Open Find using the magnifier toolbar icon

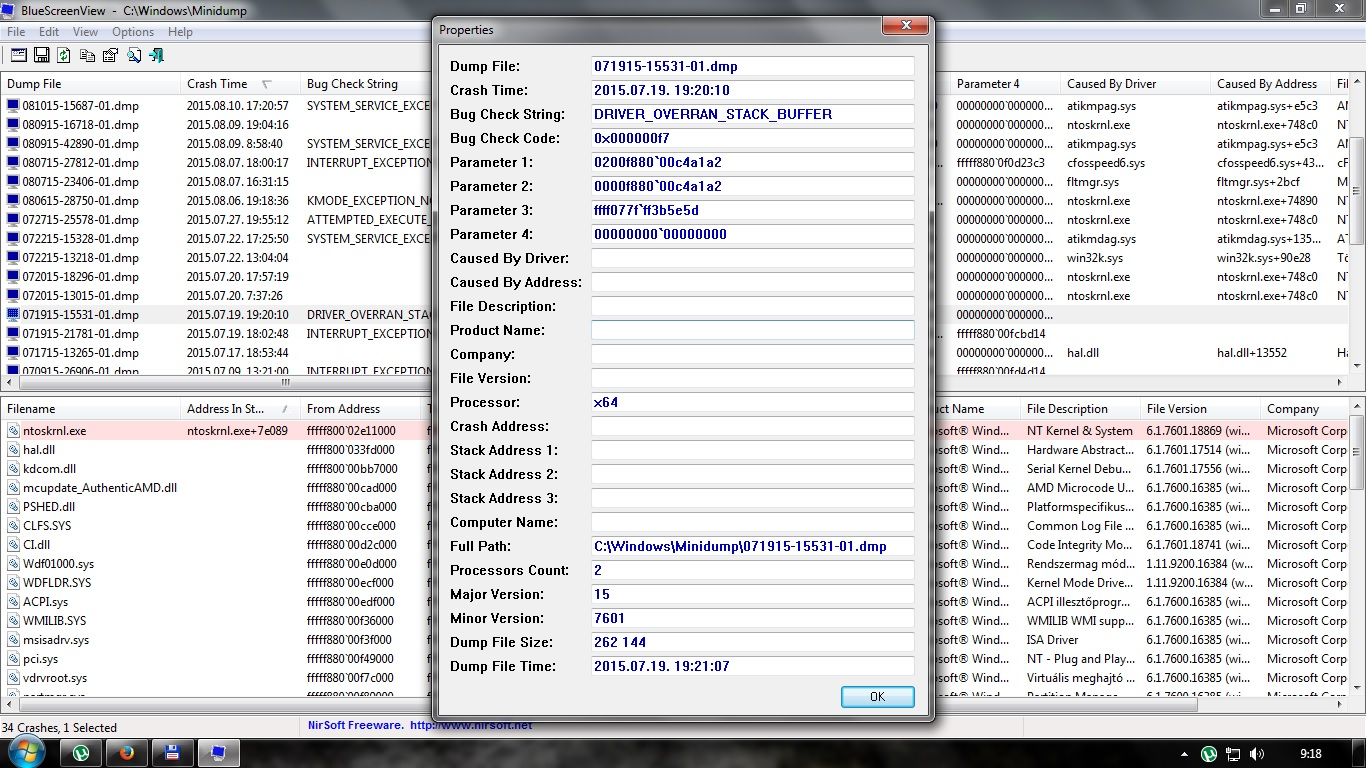(134, 55)
